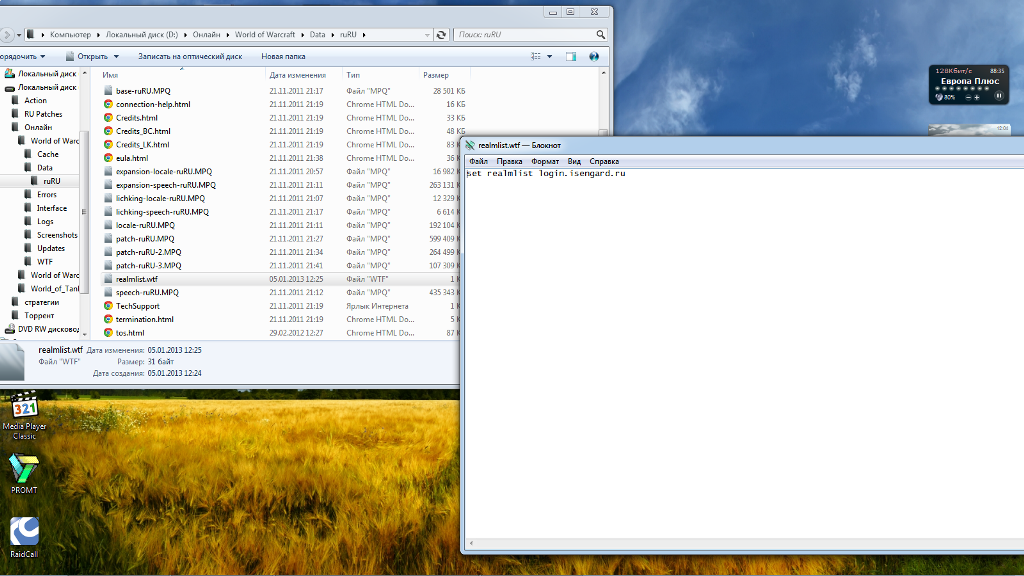This screenshot has width=1024, height=576.
Task: Open the Файл menu in Notepad
Action: [477, 161]
